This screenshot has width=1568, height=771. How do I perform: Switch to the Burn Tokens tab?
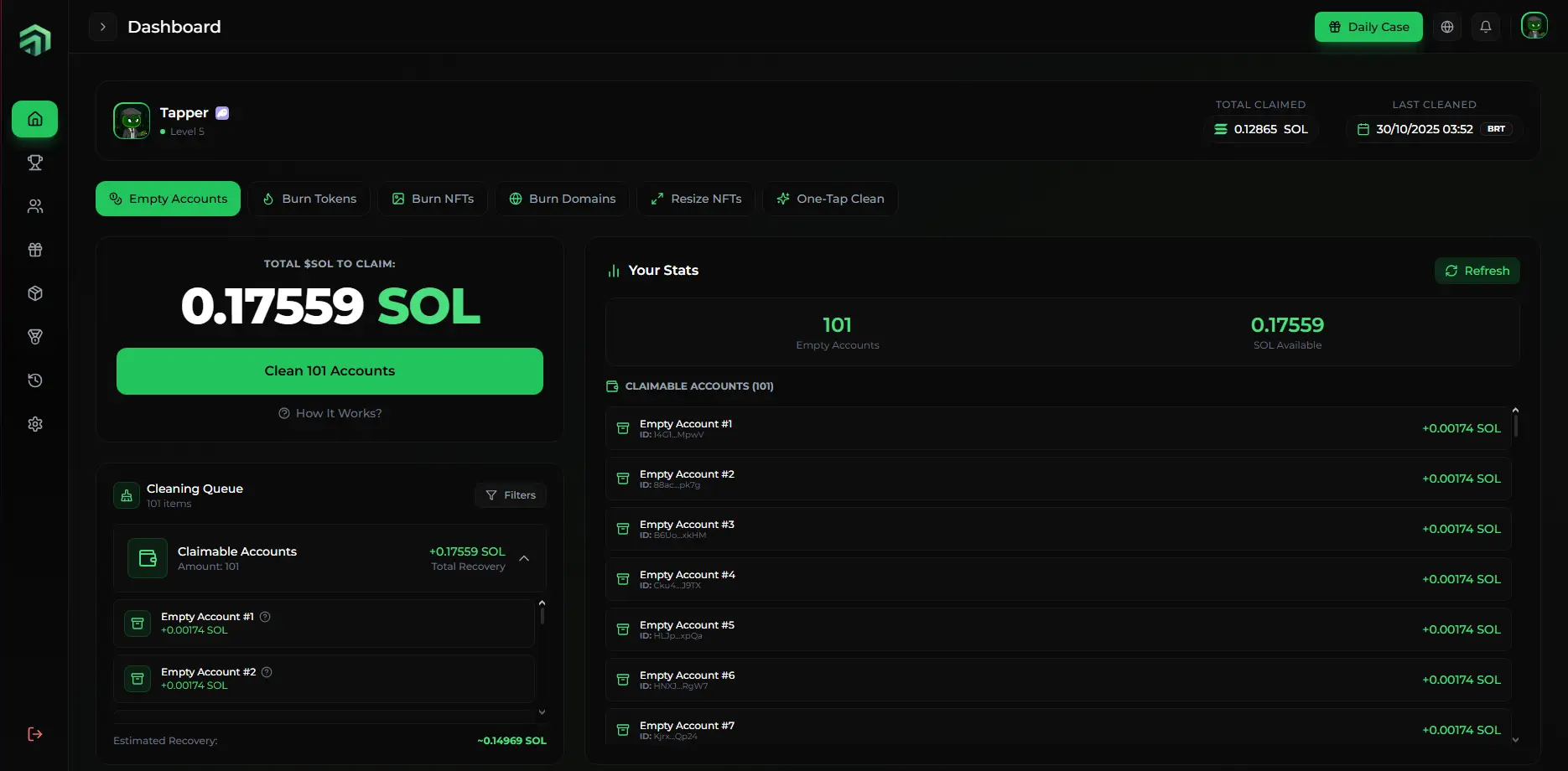pos(309,199)
